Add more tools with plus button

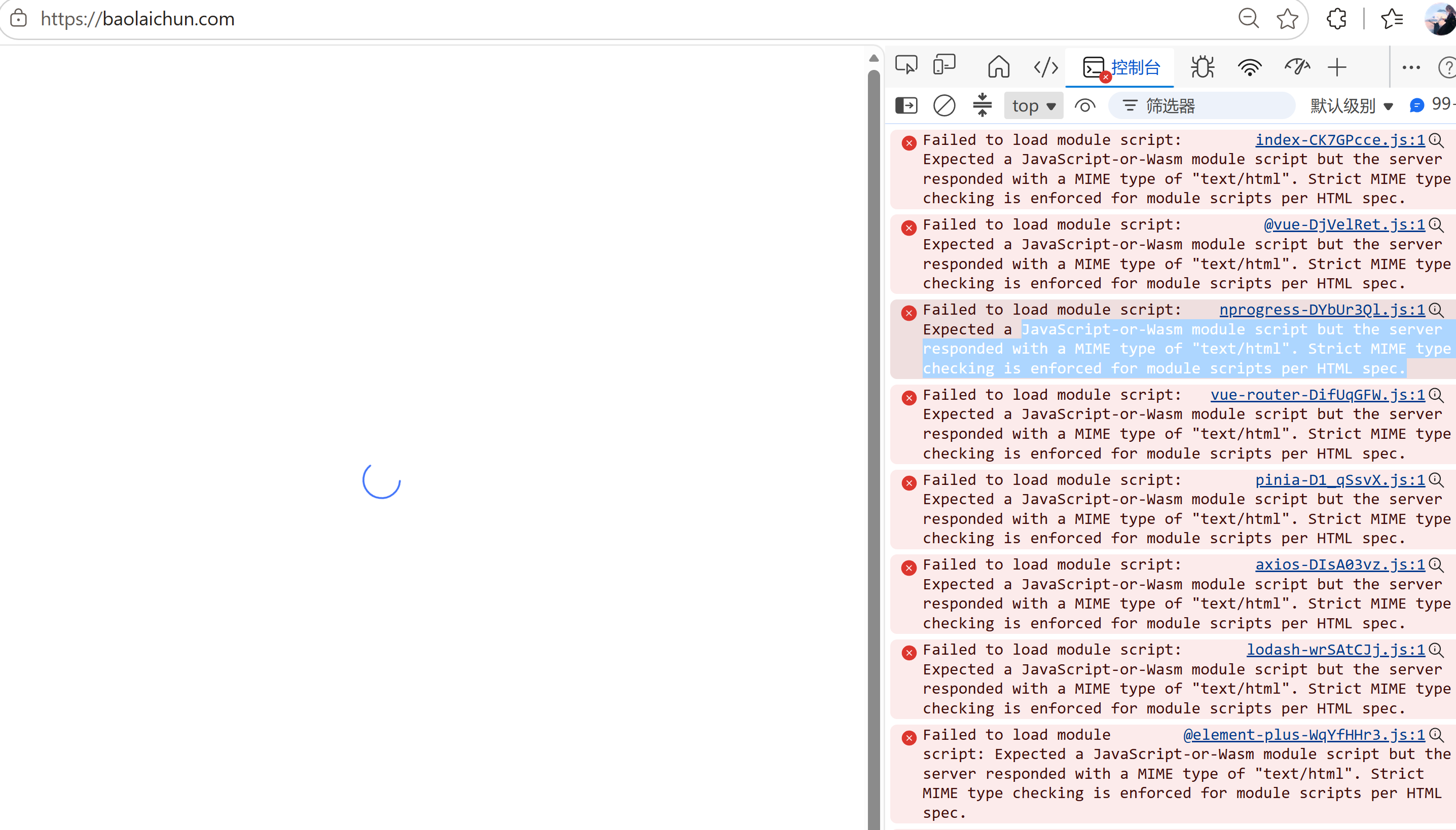coord(1337,67)
